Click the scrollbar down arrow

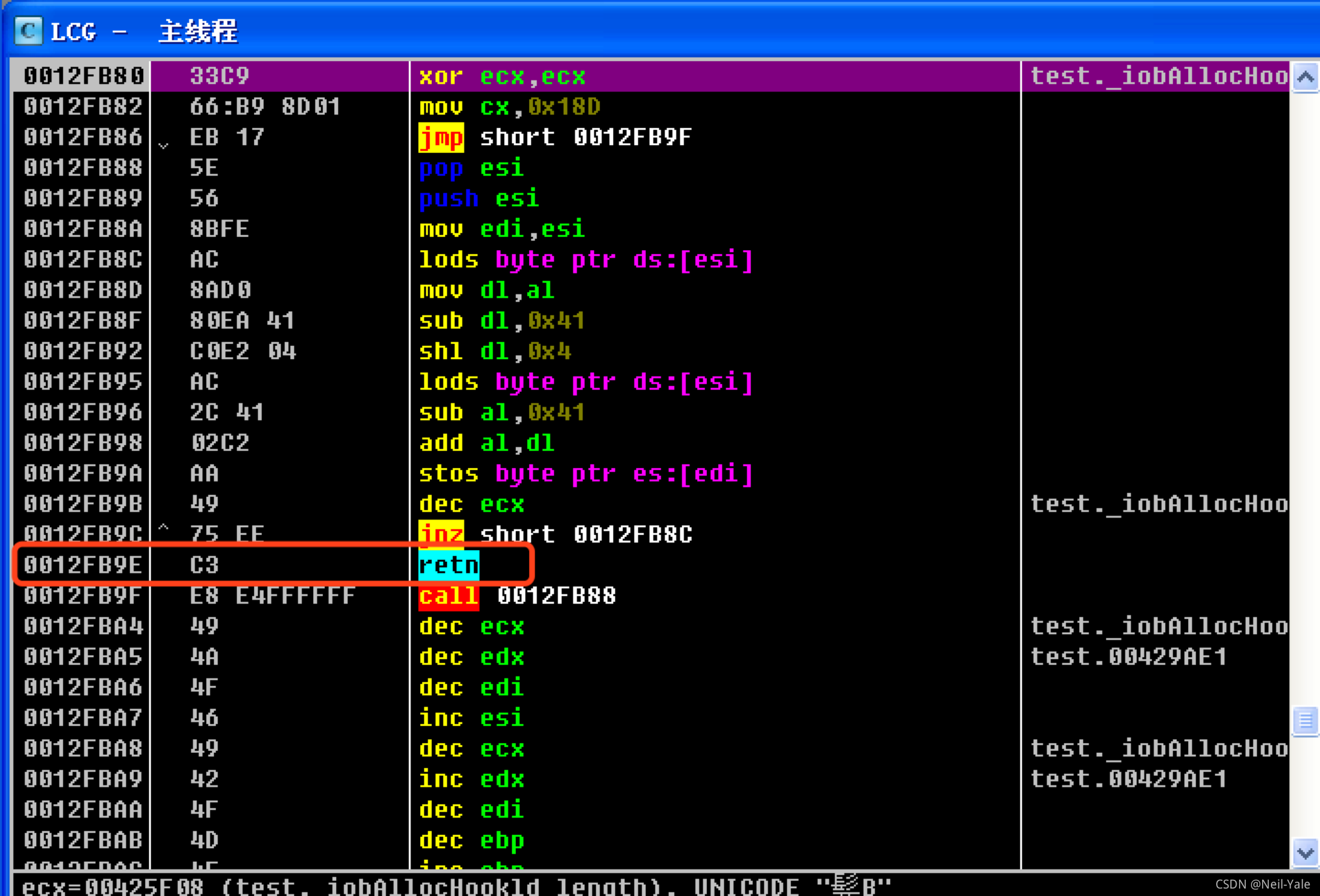point(1305,853)
